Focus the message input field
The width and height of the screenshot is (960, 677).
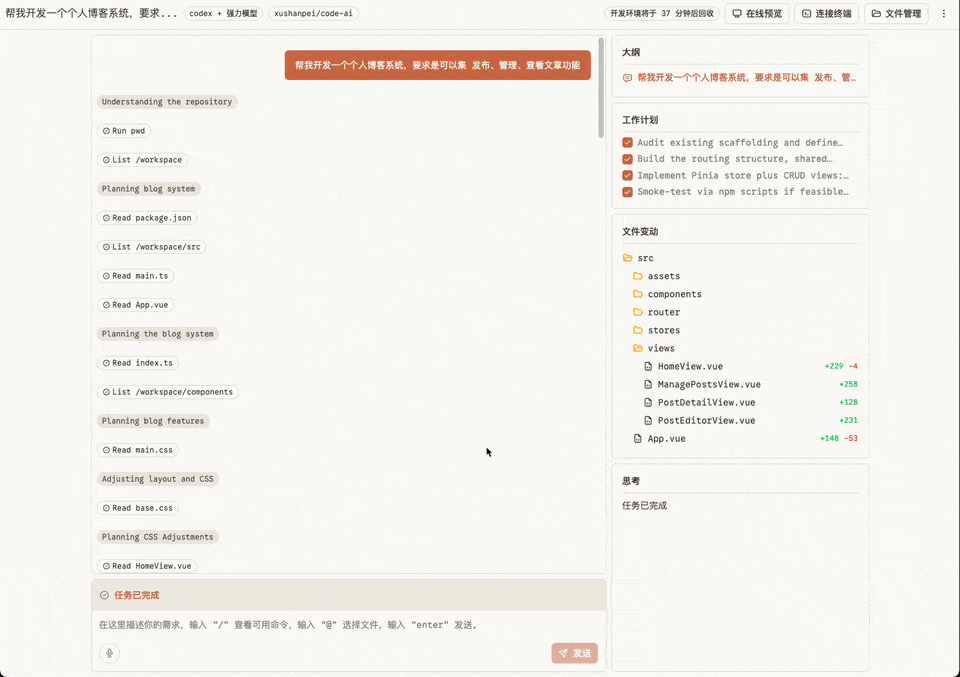(349, 625)
